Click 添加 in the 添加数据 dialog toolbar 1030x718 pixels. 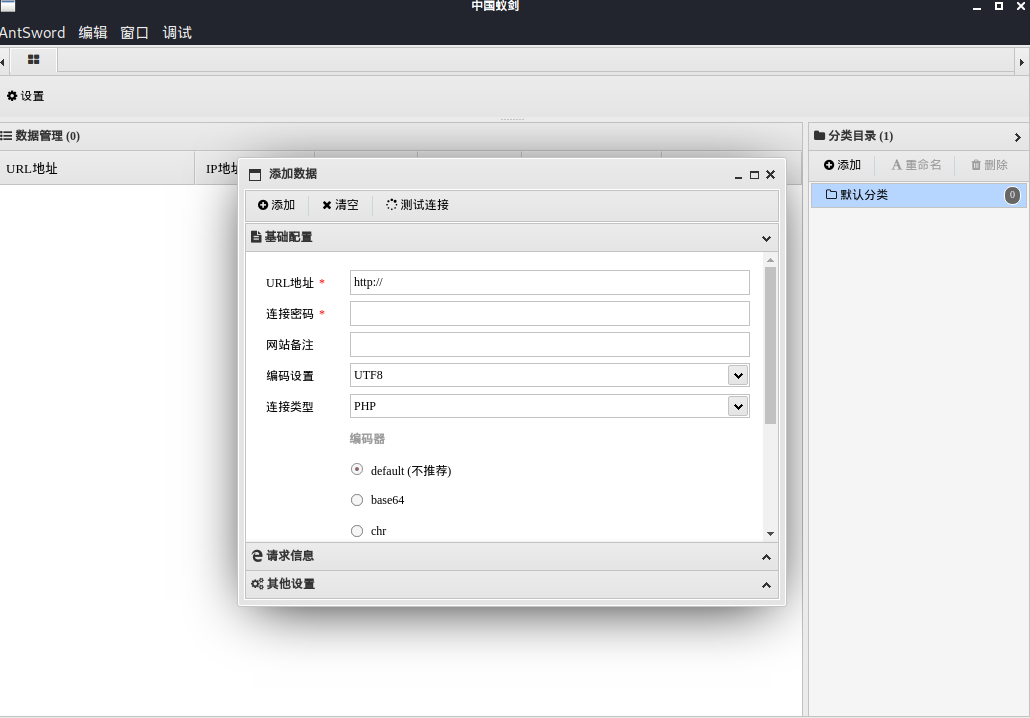pos(277,205)
